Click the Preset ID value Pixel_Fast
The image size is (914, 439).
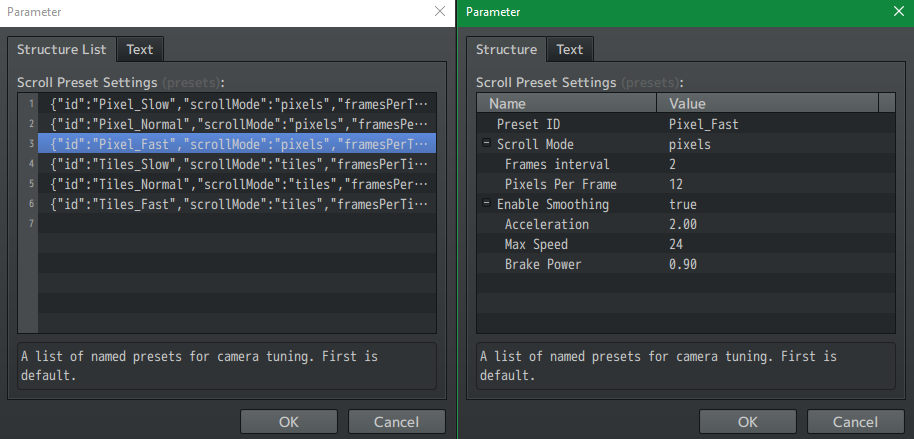click(703, 124)
